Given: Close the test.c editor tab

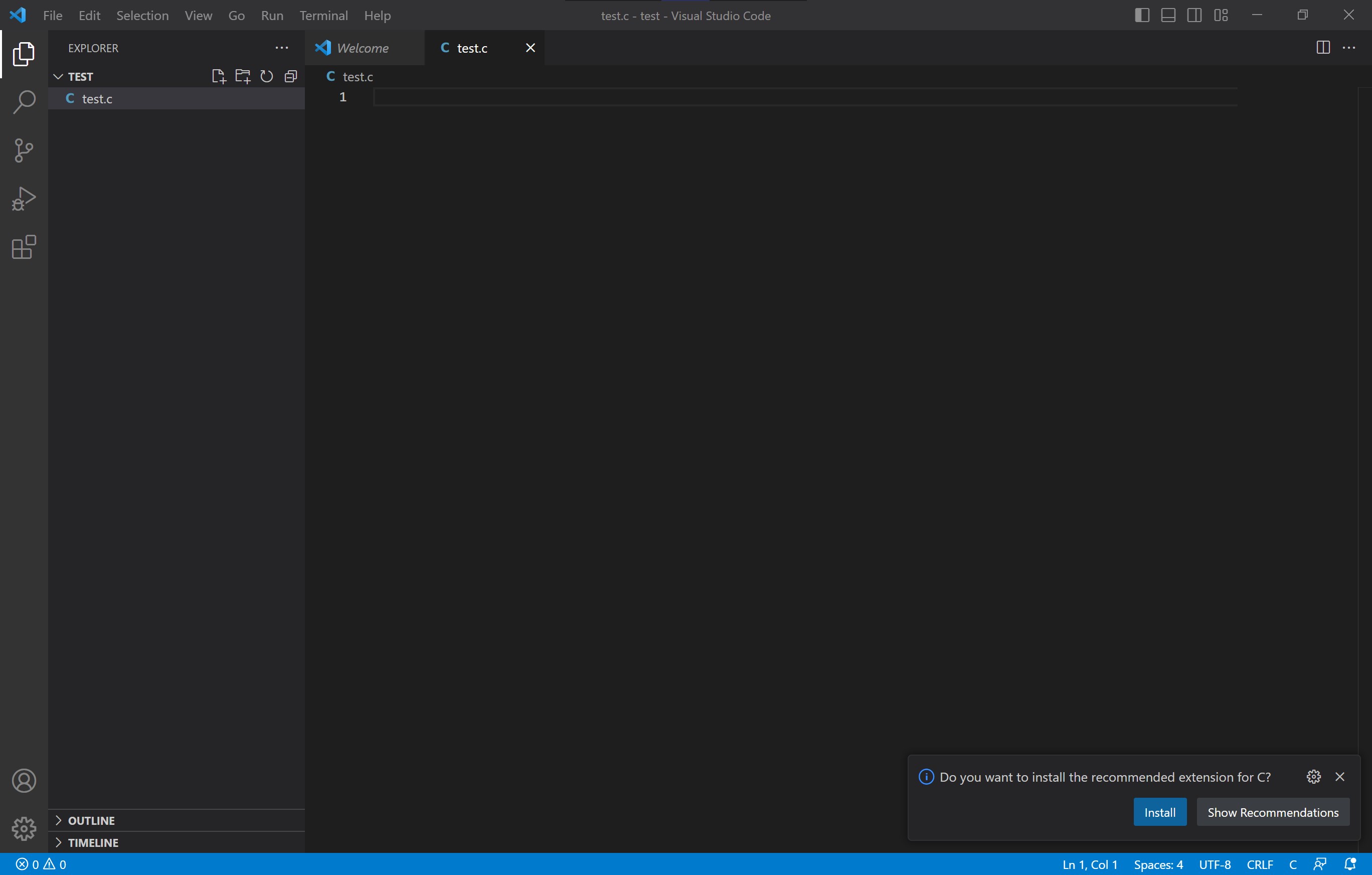Looking at the screenshot, I should (530, 48).
